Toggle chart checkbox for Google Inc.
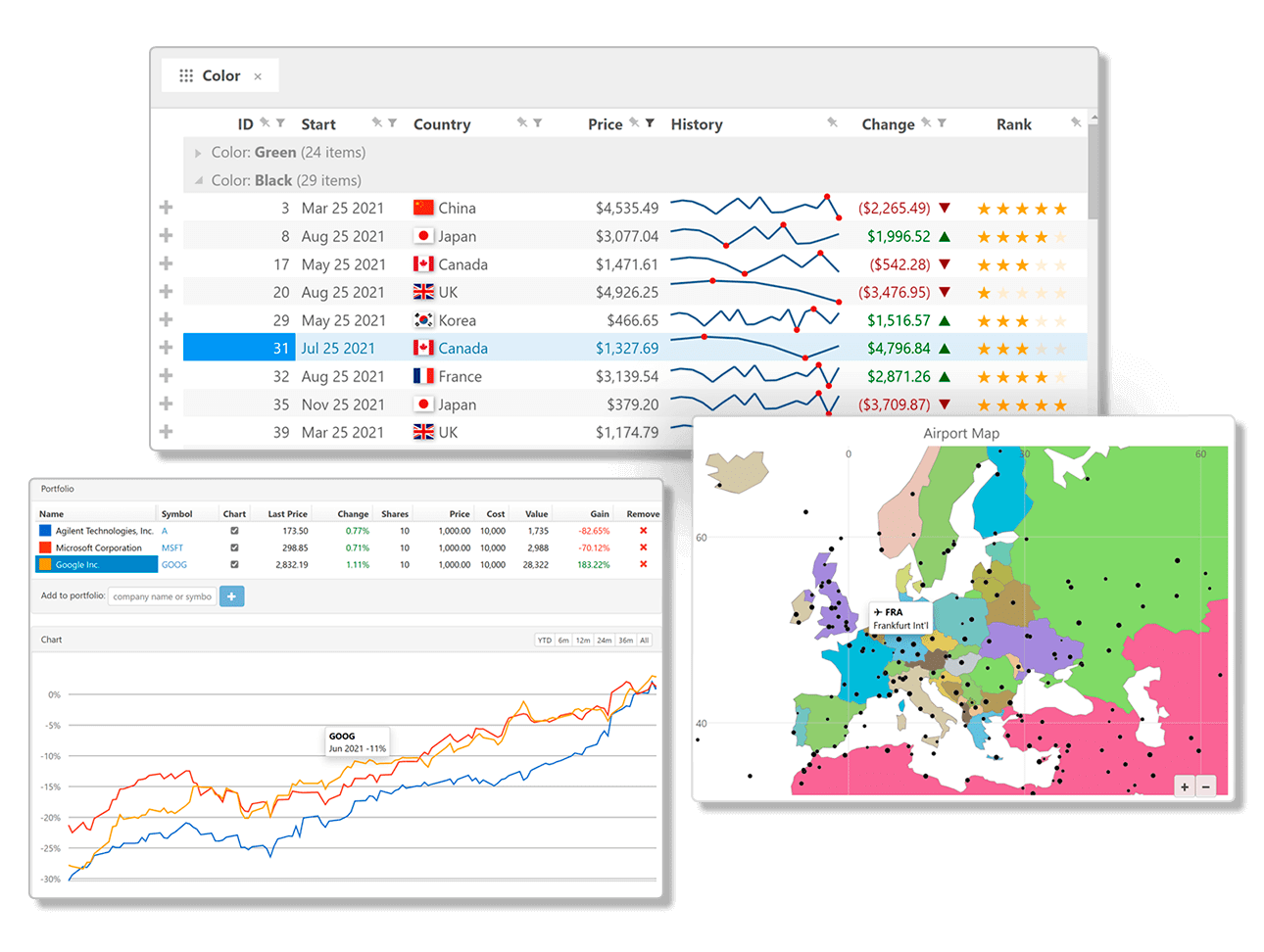This screenshot has width=1264, height=952. pos(234,564)
